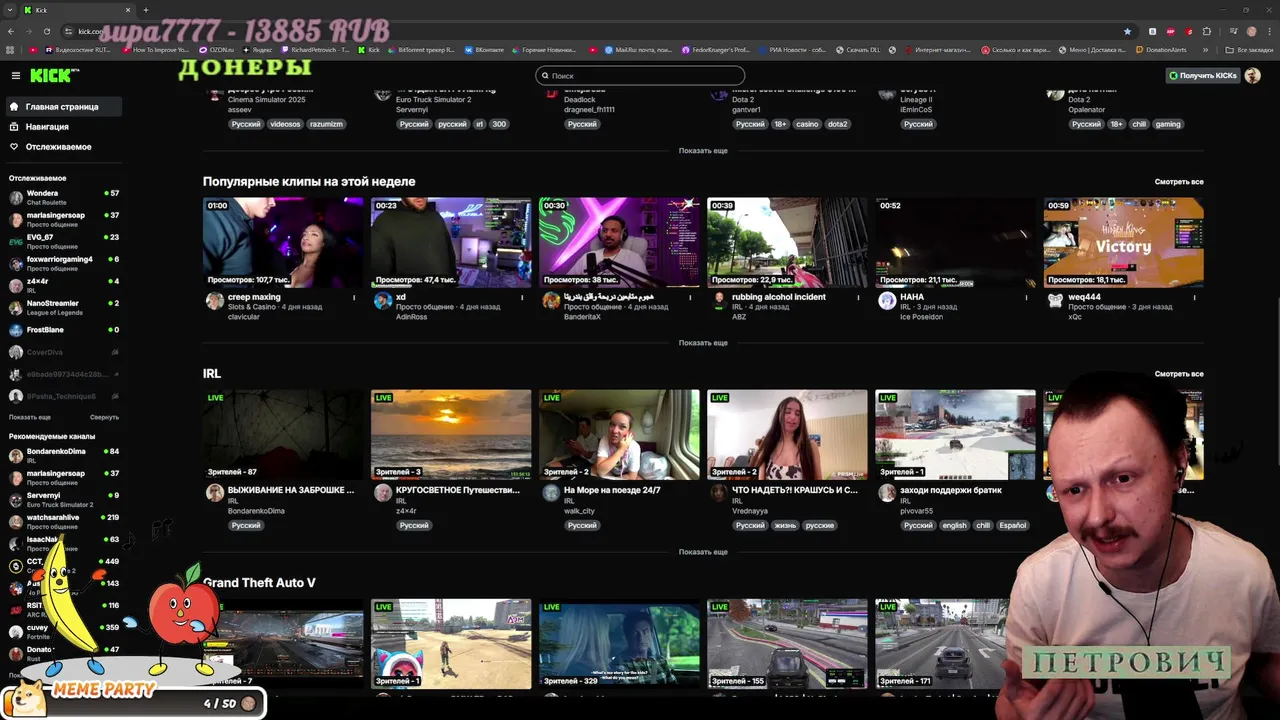Select the razumizm tag under asseev
Screen dimensions: 1280x720
tap(326, 124)
